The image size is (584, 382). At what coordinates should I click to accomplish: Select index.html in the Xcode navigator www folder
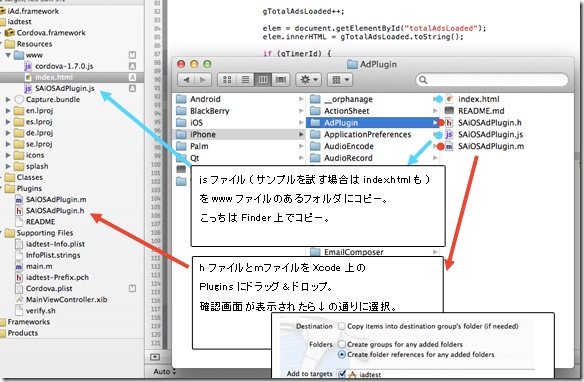54,77
